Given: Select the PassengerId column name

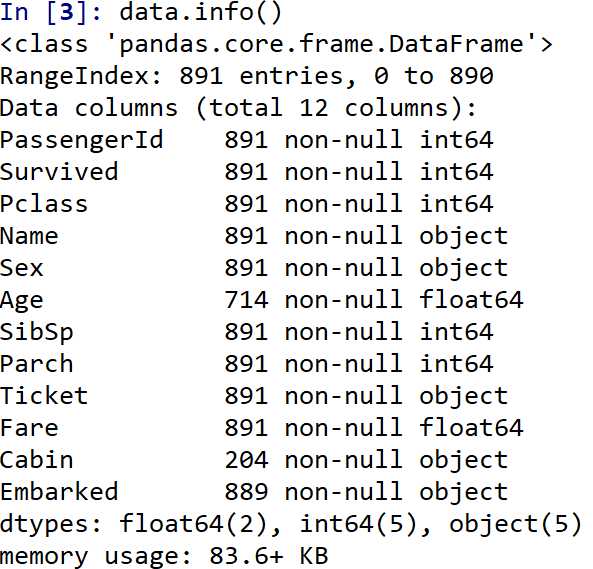Looking at the screenshot, I should (x=82, y=141).
